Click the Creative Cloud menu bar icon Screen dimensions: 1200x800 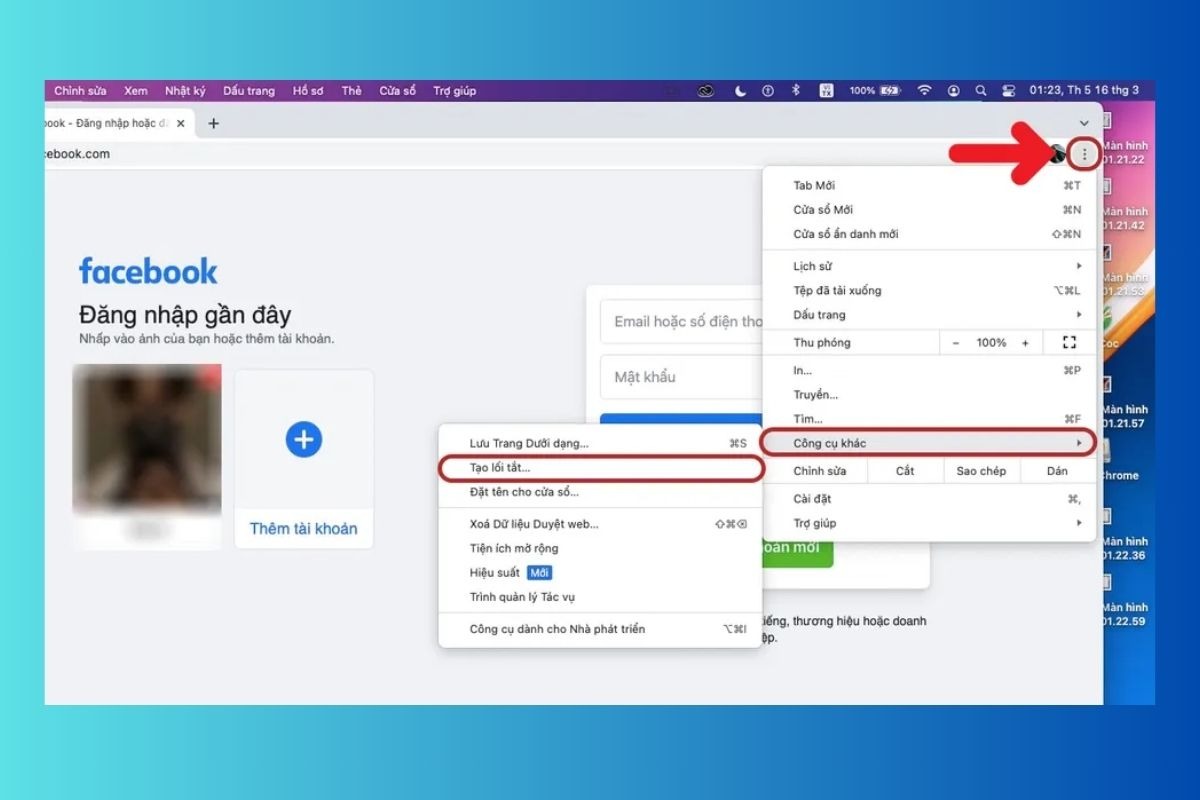pyautogui.click(x=706, y=90)
